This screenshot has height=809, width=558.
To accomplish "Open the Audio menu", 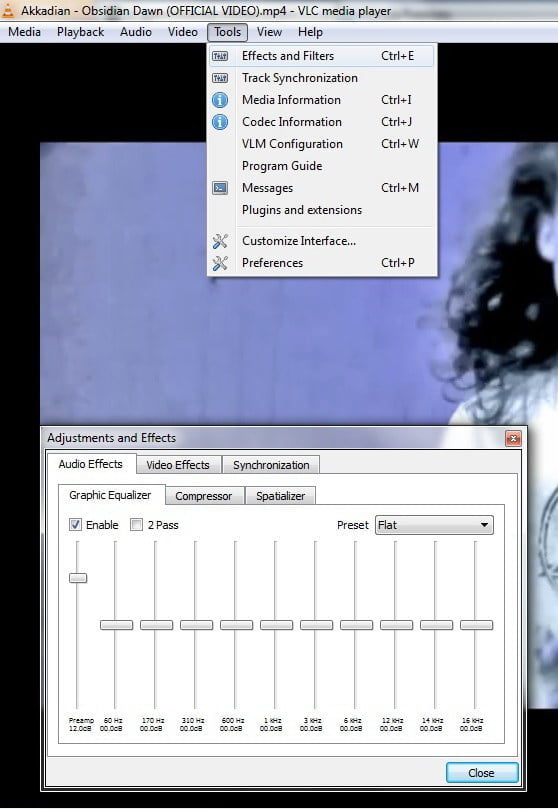I will point(136,32).
